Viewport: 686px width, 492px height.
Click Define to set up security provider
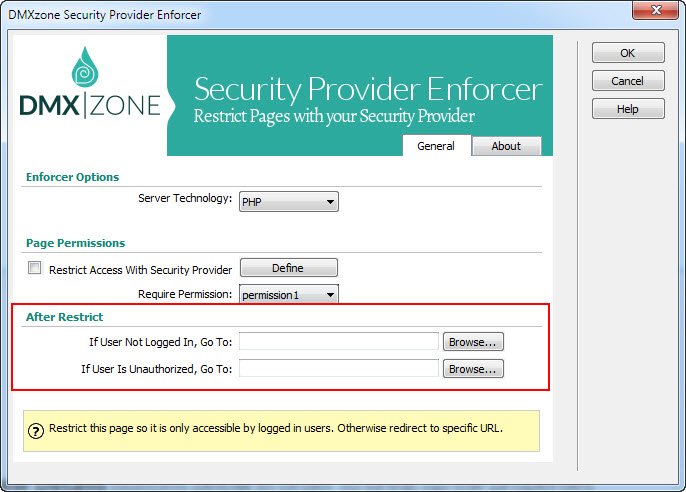coord(289,268)
